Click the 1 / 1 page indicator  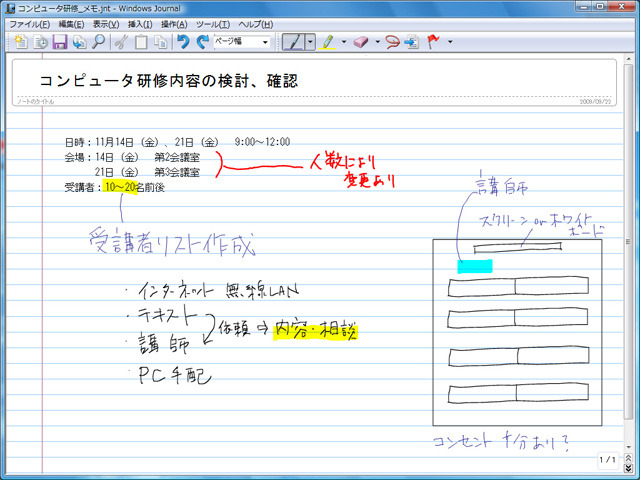coord(608,460)
